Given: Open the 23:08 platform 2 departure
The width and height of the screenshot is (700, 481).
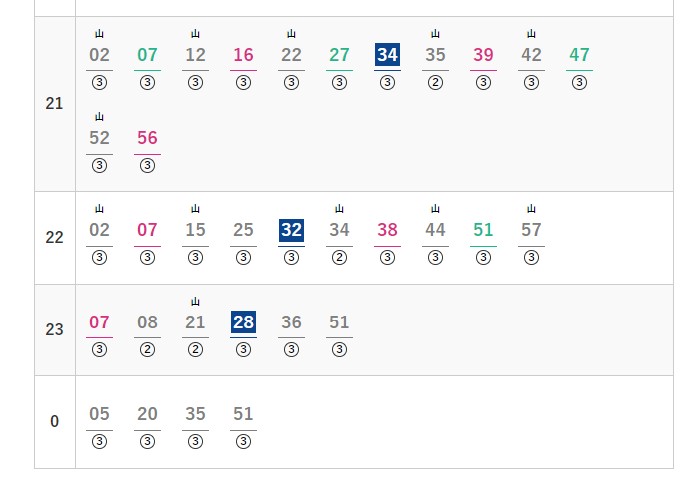Looking at the screenshot, I should 147,322.
